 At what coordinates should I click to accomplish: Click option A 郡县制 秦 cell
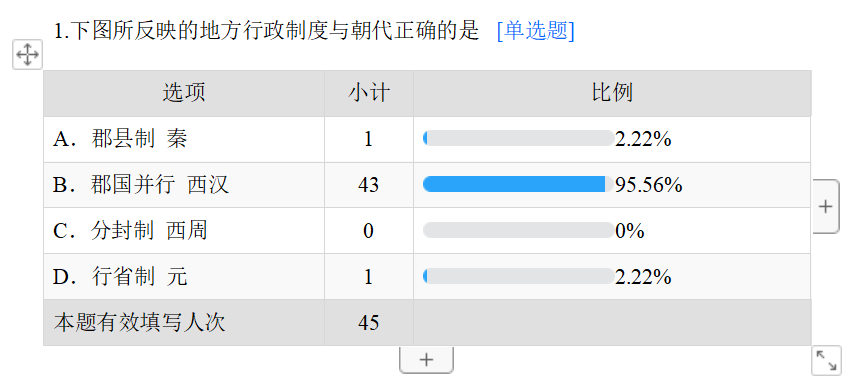[184, 139]
